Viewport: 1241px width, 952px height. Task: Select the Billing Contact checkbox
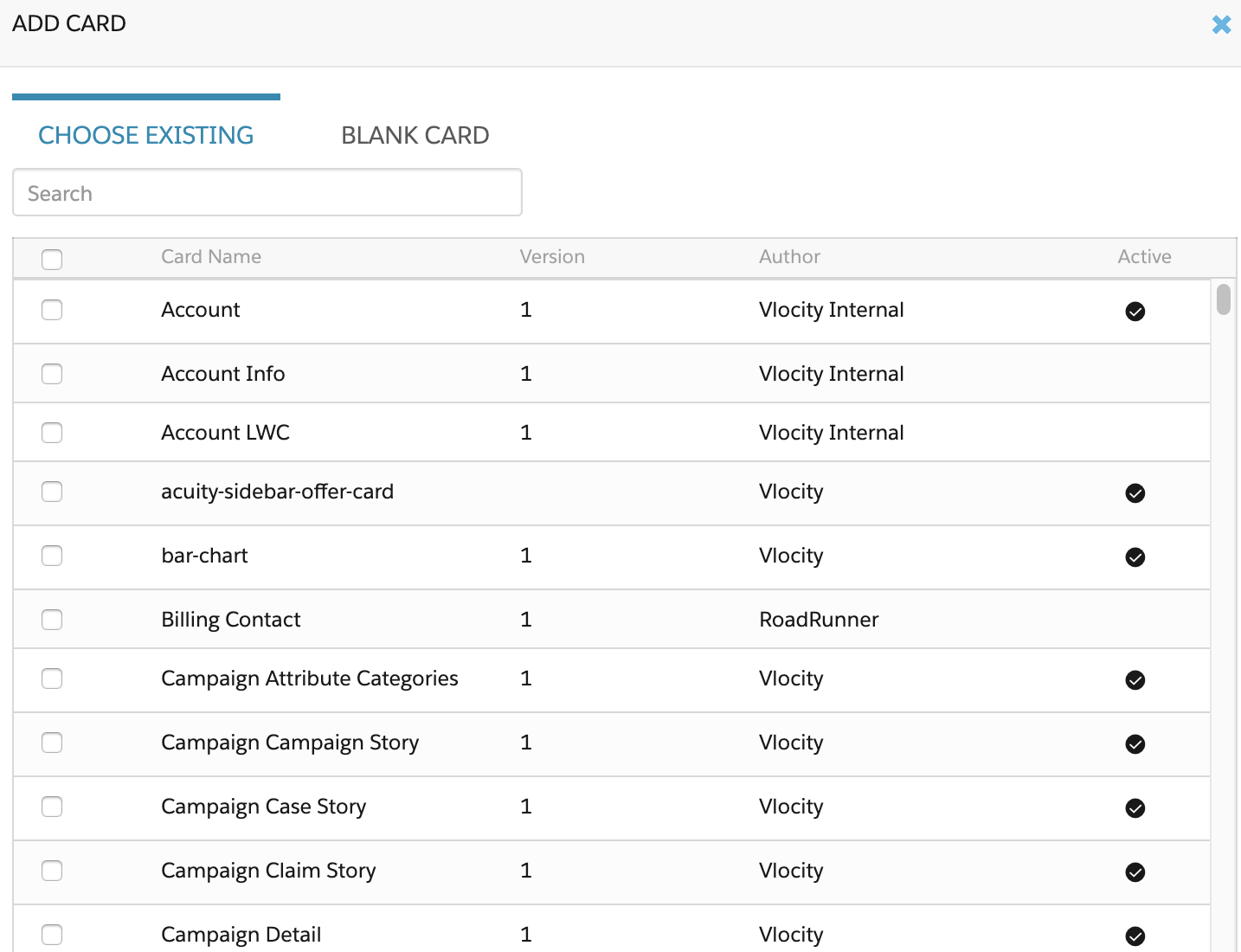(52, 619)
